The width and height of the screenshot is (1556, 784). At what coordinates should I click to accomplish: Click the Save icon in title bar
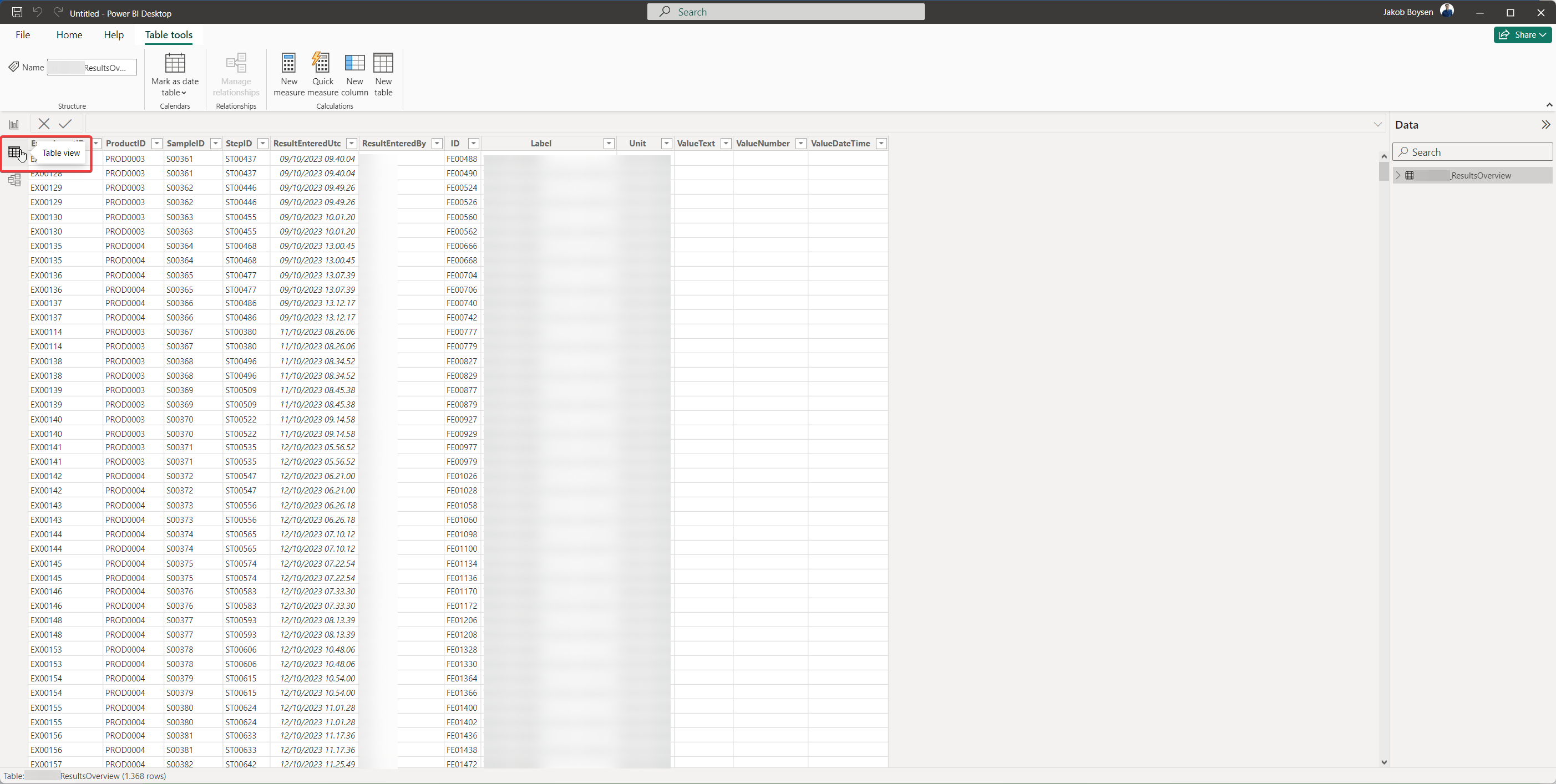pos(17,12)
